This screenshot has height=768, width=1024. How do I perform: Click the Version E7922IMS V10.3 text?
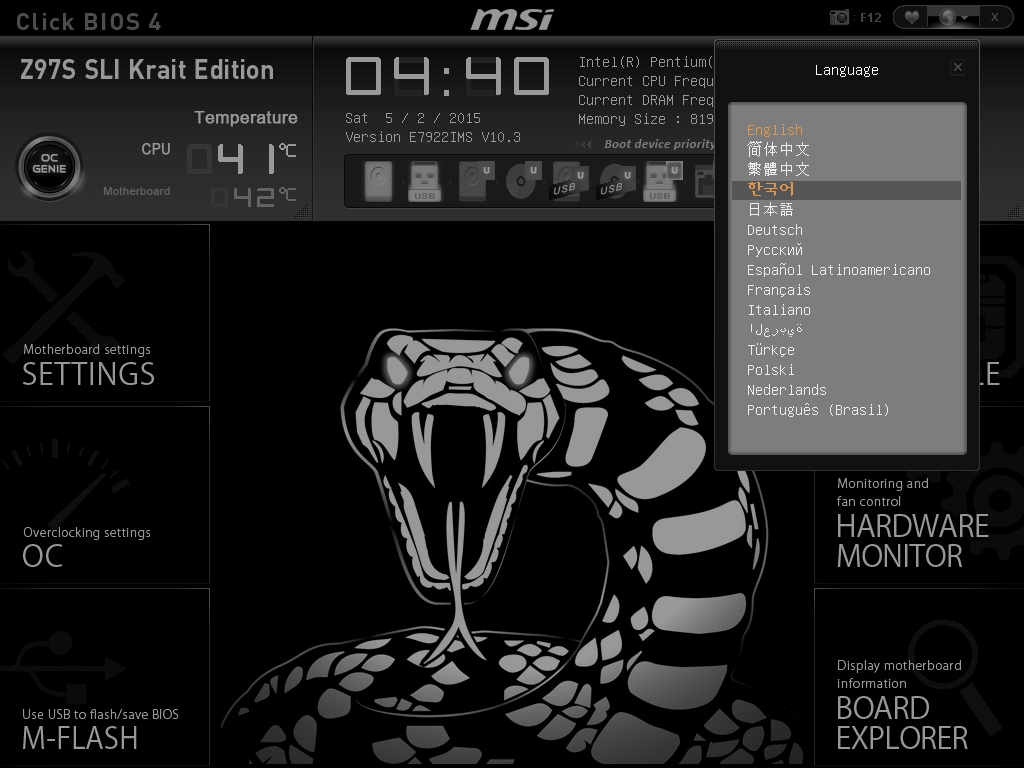(432, 137)
